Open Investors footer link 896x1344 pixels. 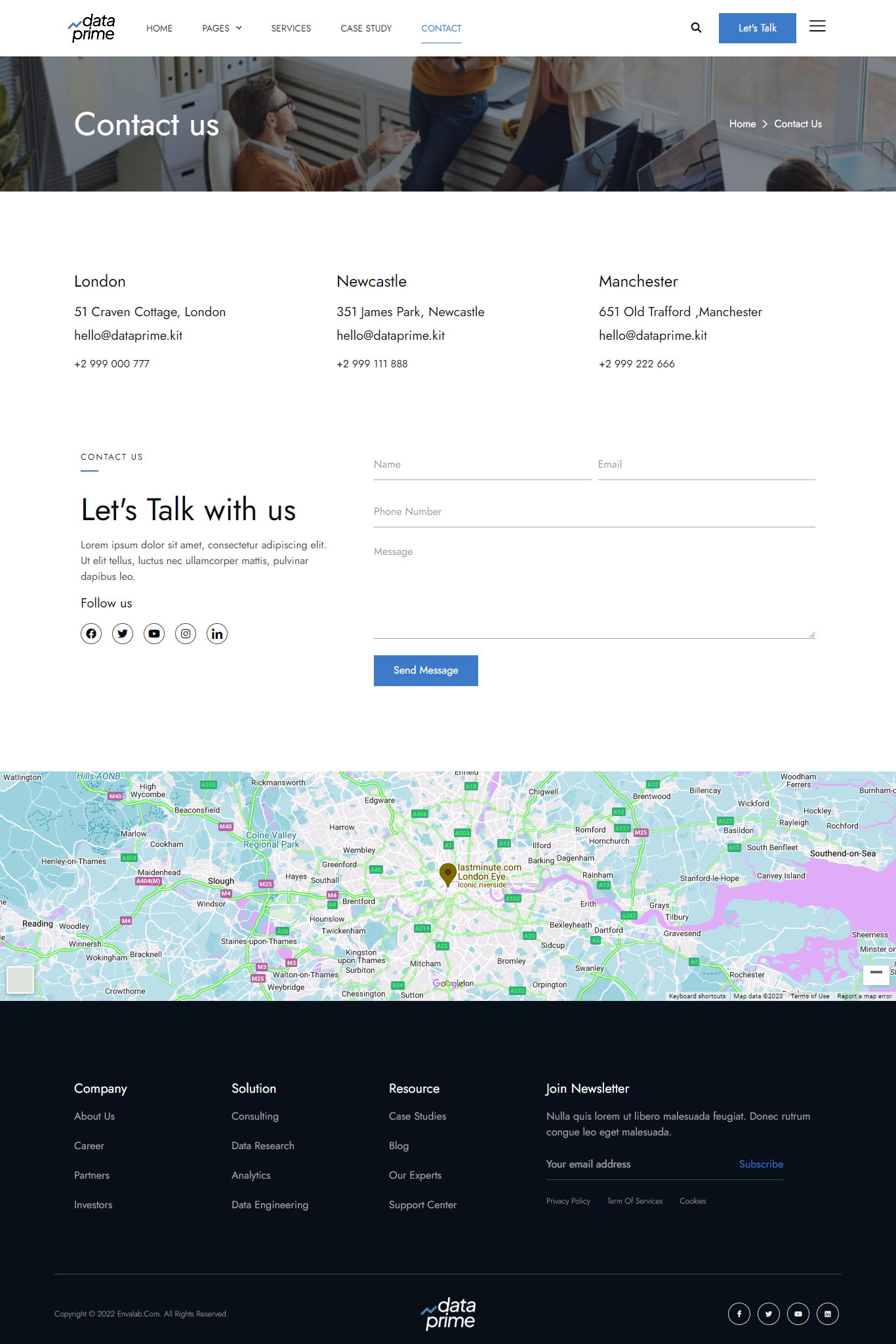point(93,1205)
